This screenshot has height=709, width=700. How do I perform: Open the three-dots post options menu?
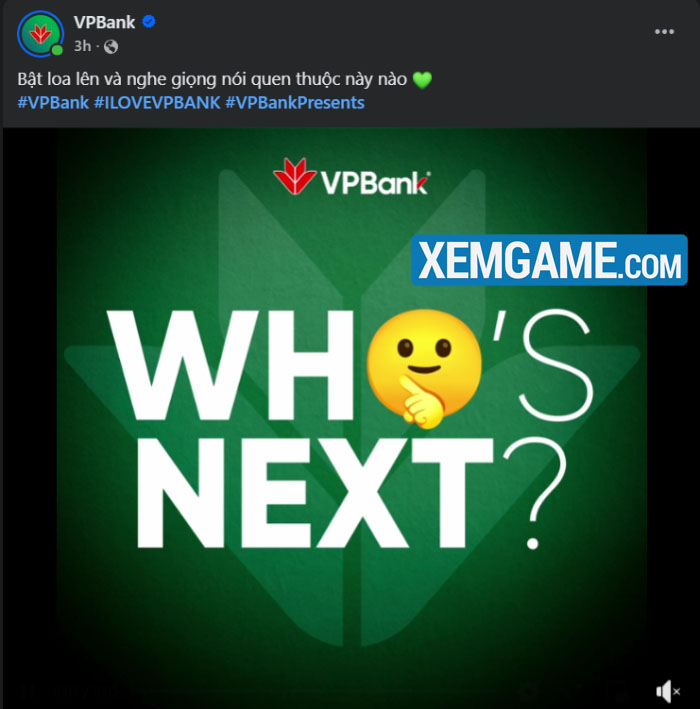[x=664, y=32]
